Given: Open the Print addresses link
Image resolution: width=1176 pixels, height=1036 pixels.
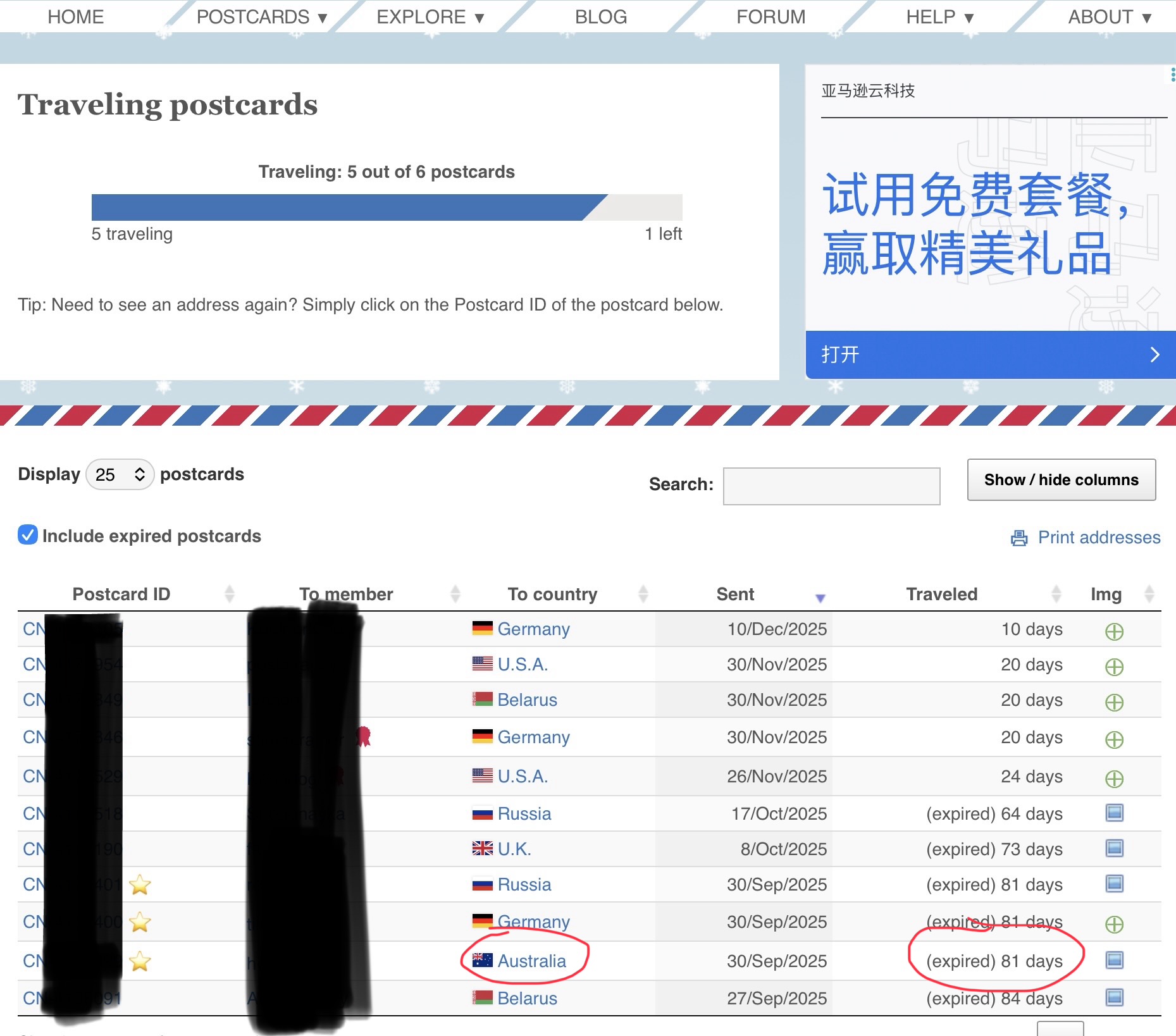Looking at the screenshot, I should coord(1099,538).
